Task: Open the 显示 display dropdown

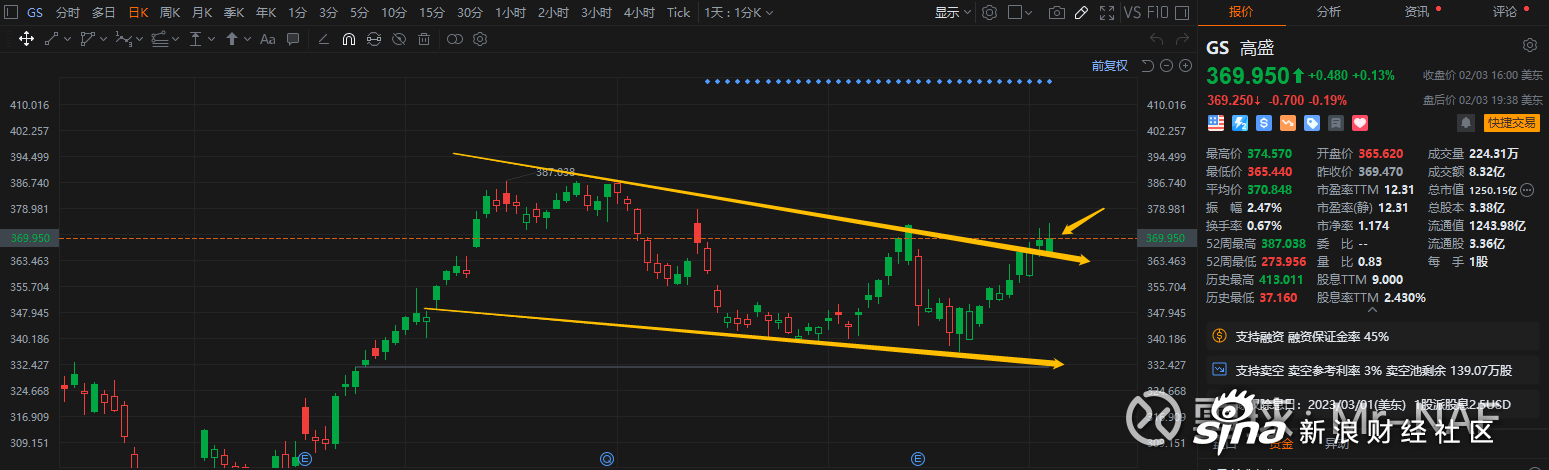Action: pos(952,13)
